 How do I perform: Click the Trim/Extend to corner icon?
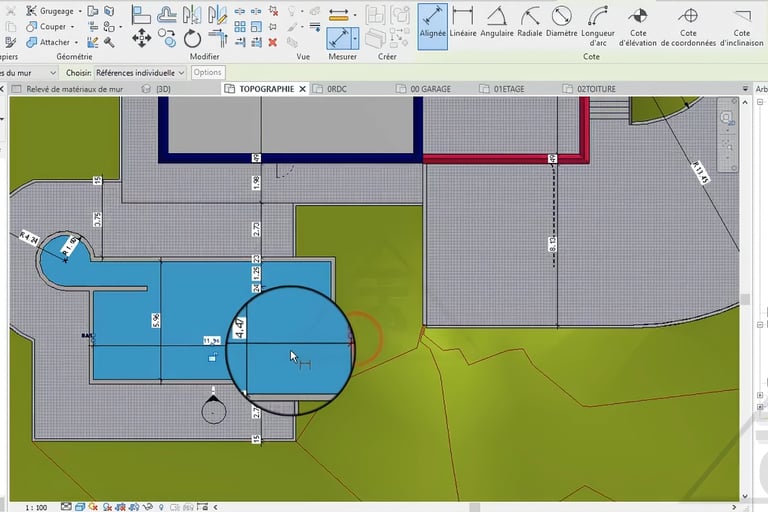pyautogui.click(x=217, y=38)
